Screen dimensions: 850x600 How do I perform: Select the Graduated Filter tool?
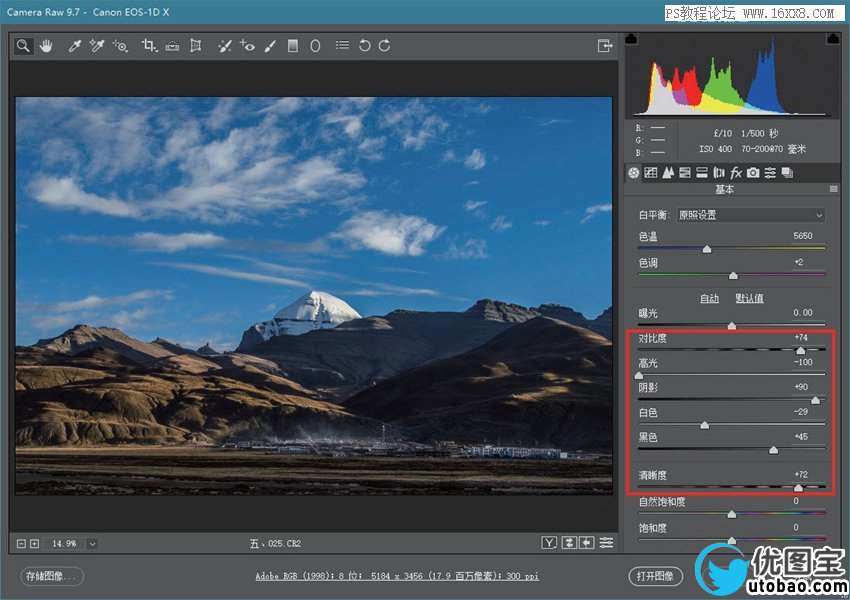293,46
